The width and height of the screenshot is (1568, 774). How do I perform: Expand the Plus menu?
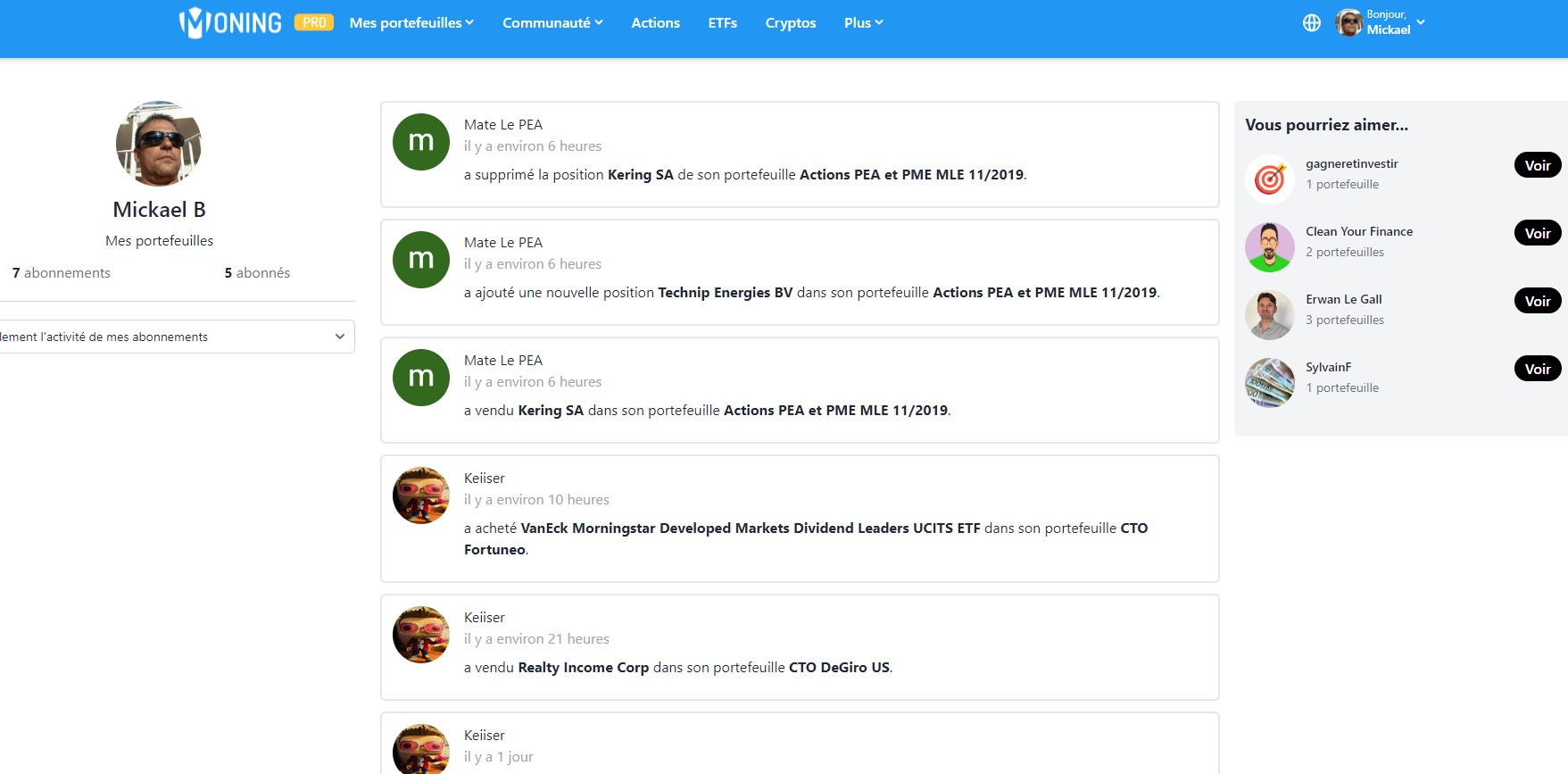pos(863,22)
